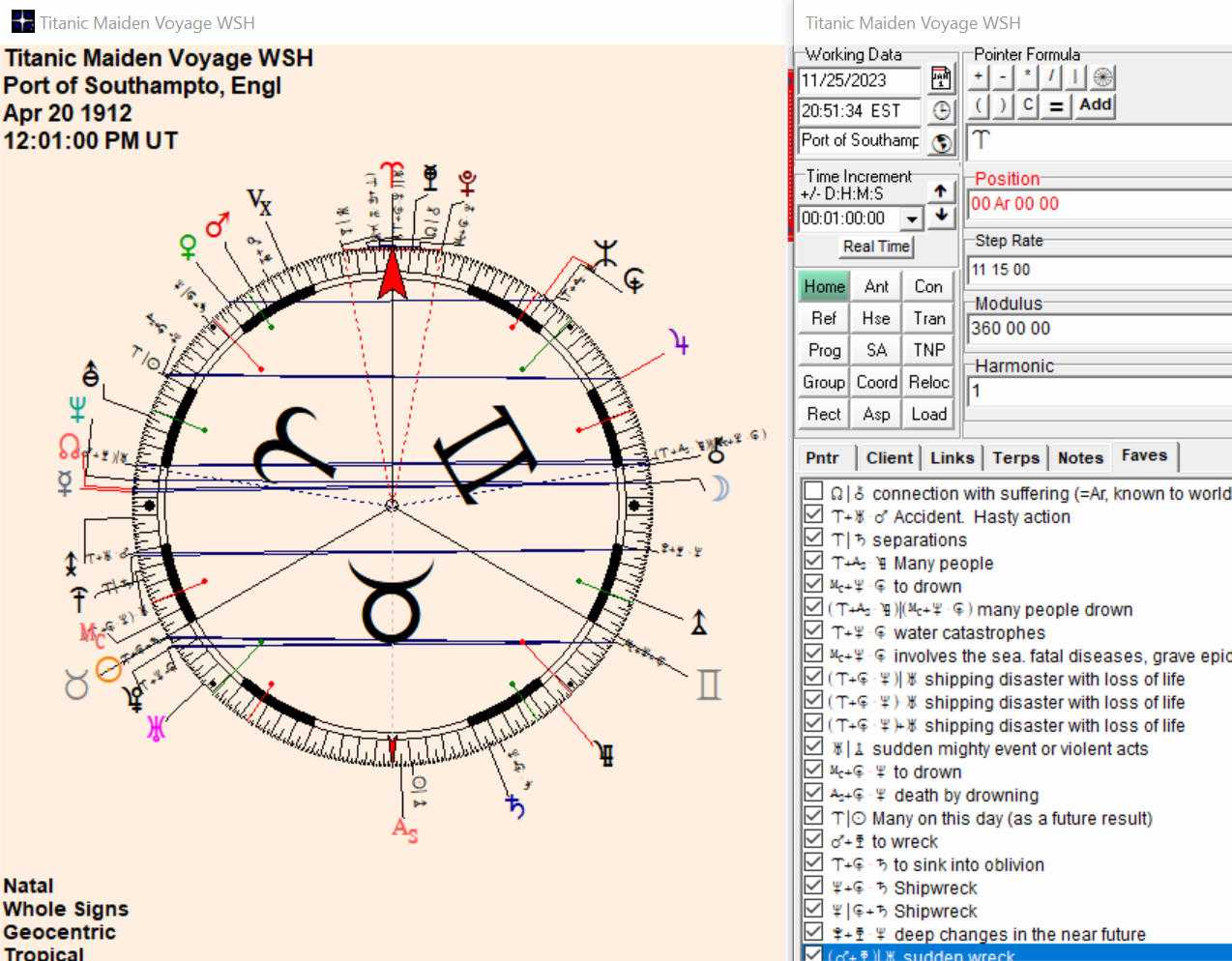Insert asterisk operator in pointer formula

(1028, 76)
